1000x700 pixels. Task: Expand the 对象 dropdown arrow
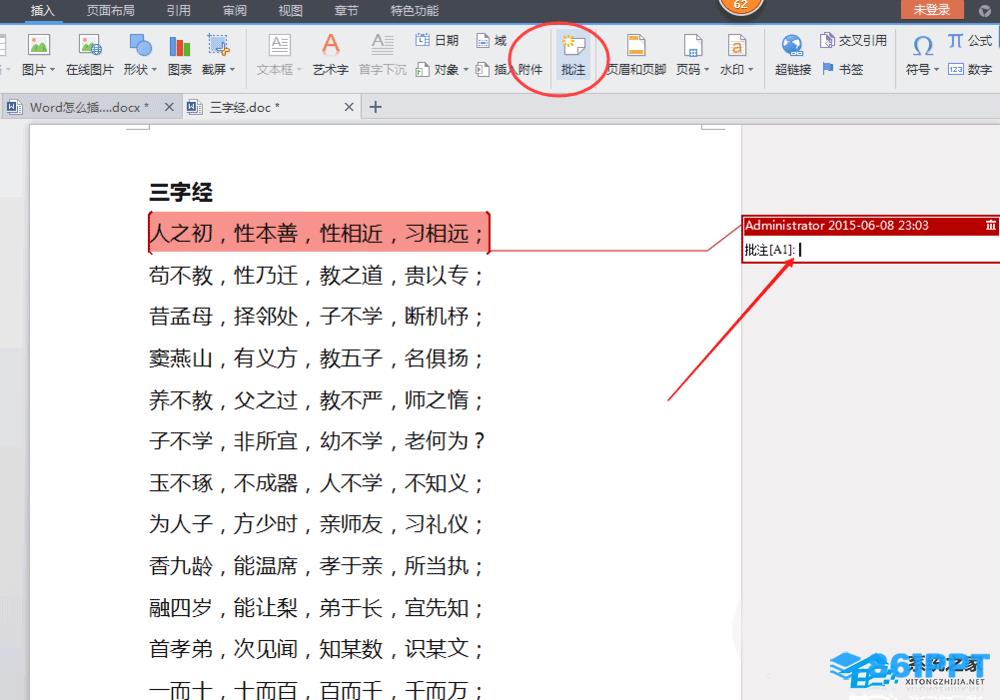[x=466, y=69]
